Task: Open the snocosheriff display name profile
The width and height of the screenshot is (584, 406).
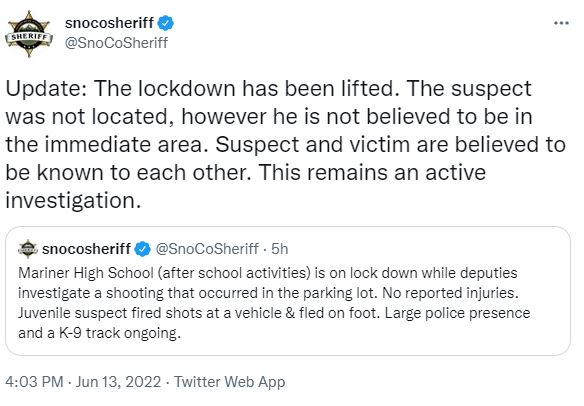Action: click(109, 23)
